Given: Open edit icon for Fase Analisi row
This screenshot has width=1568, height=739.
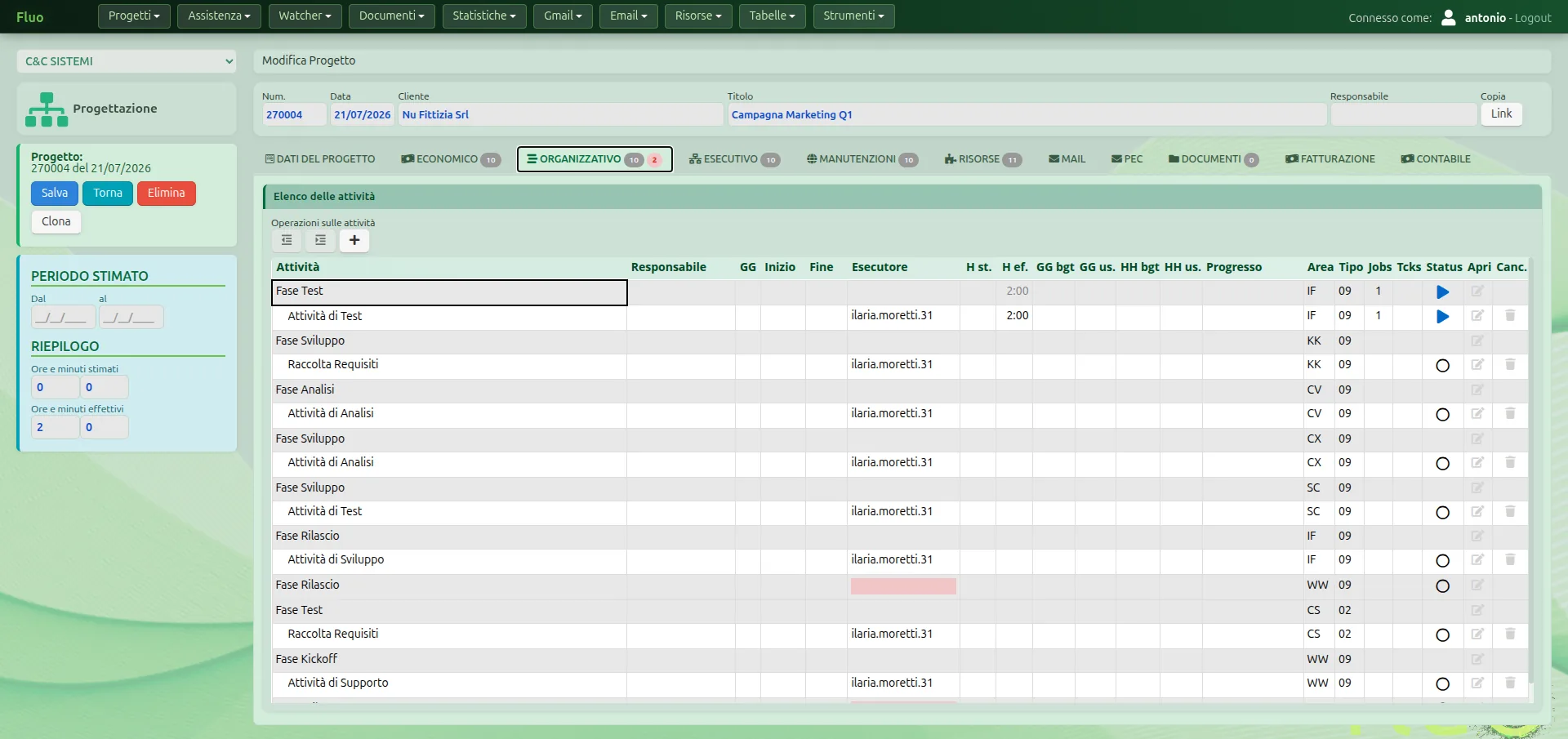Looking at the screenshot, I should click(x=1477, y=390).
